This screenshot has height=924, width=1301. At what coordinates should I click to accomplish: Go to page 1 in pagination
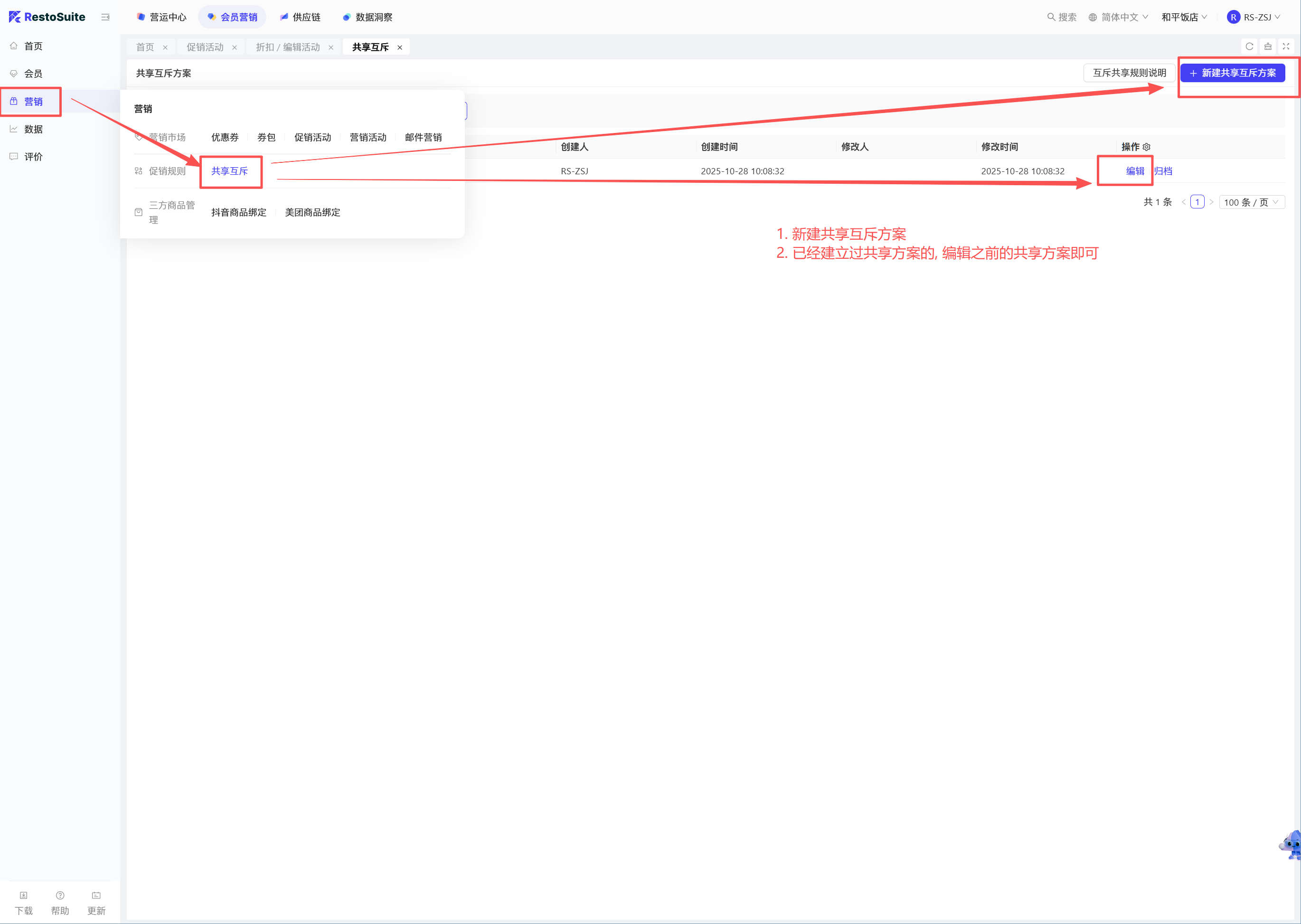tap(1197, 202)
